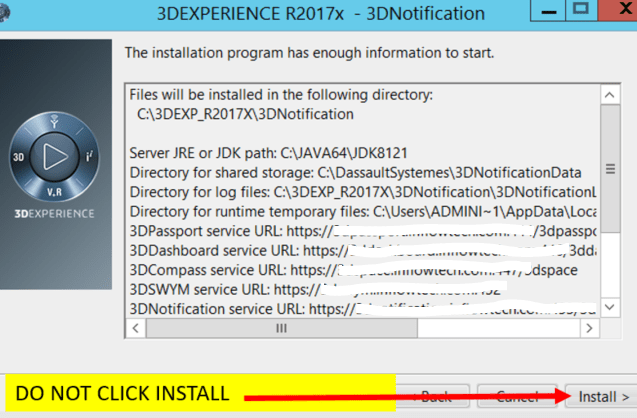
Task: Click the 3DNotification service URL line
Action: click(x=363, y=309)
